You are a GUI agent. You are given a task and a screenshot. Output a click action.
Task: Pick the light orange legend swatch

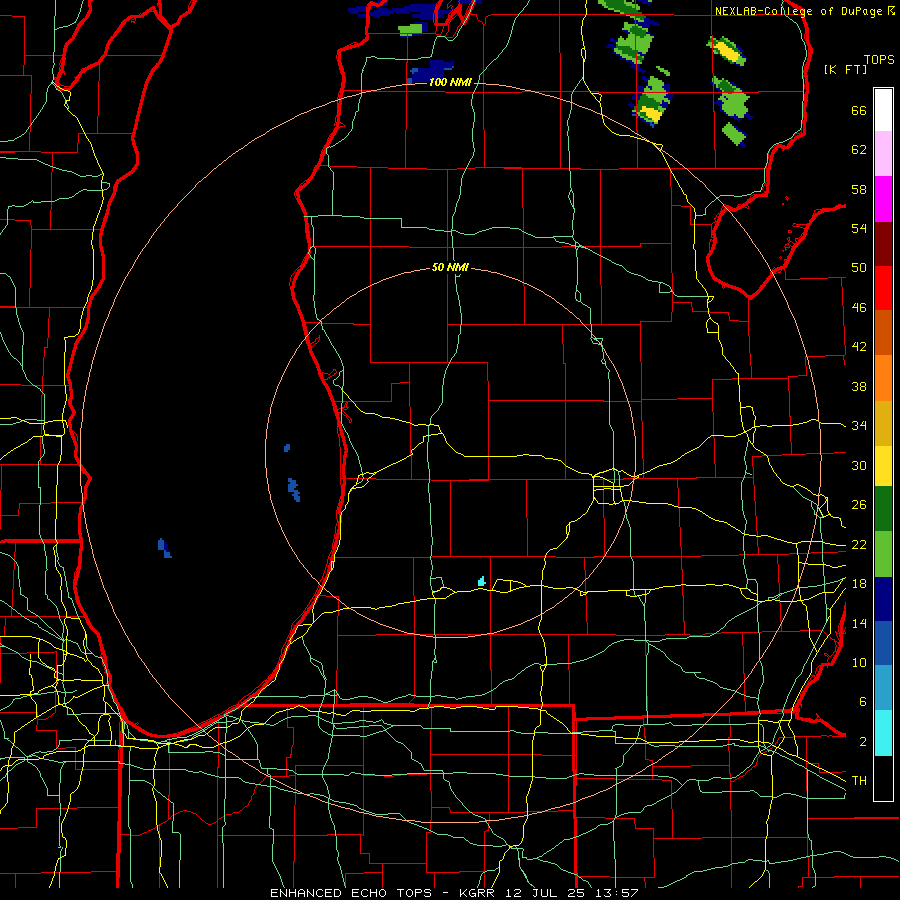click(883, 378)
